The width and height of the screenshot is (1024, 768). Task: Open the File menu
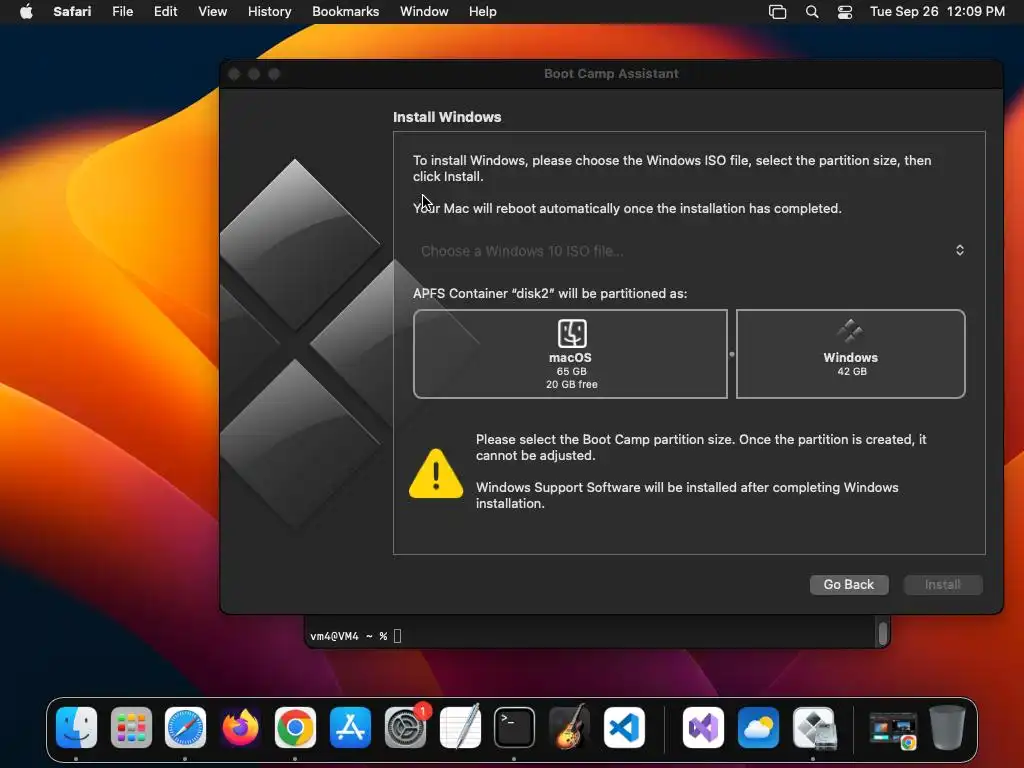pos(122,12)
